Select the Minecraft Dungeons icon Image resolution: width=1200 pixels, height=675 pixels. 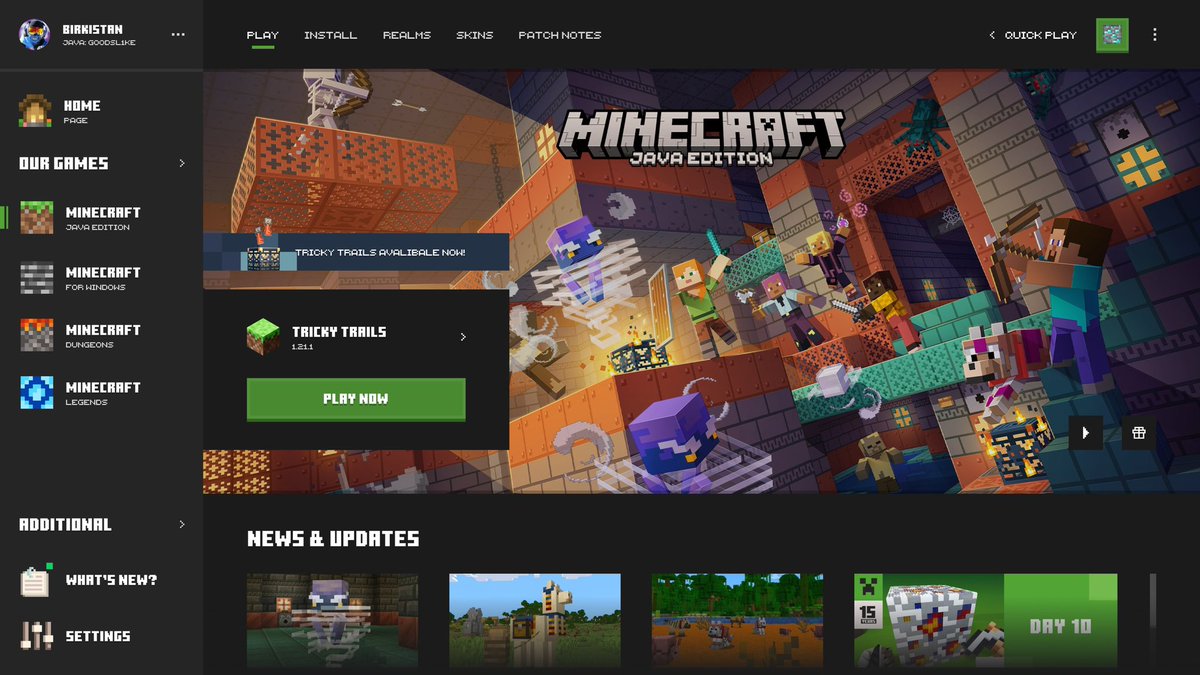click(37, 335)
